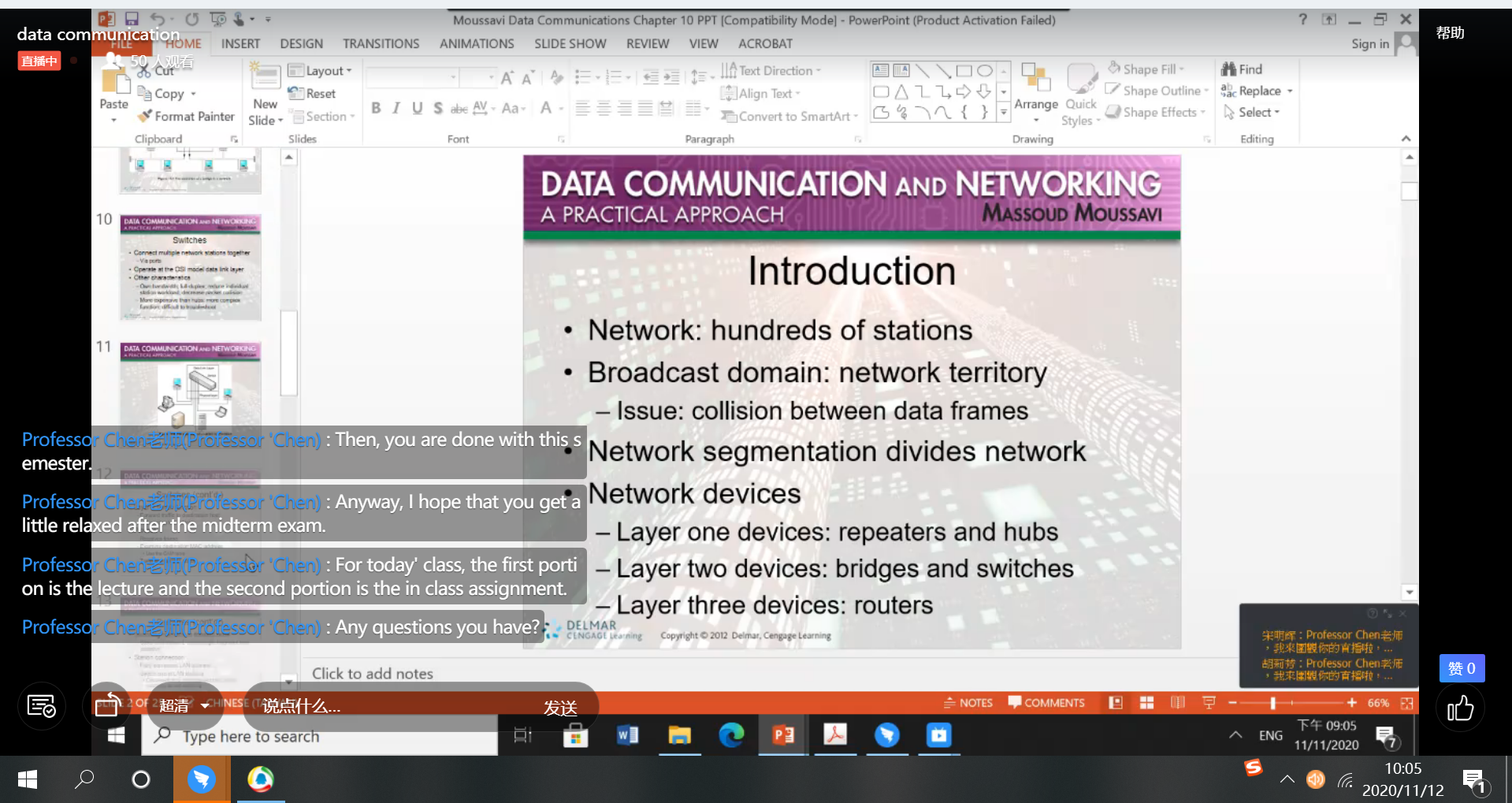Click the Format Painter brush icon
This screenshot has width=1512, height=803.
144,116
